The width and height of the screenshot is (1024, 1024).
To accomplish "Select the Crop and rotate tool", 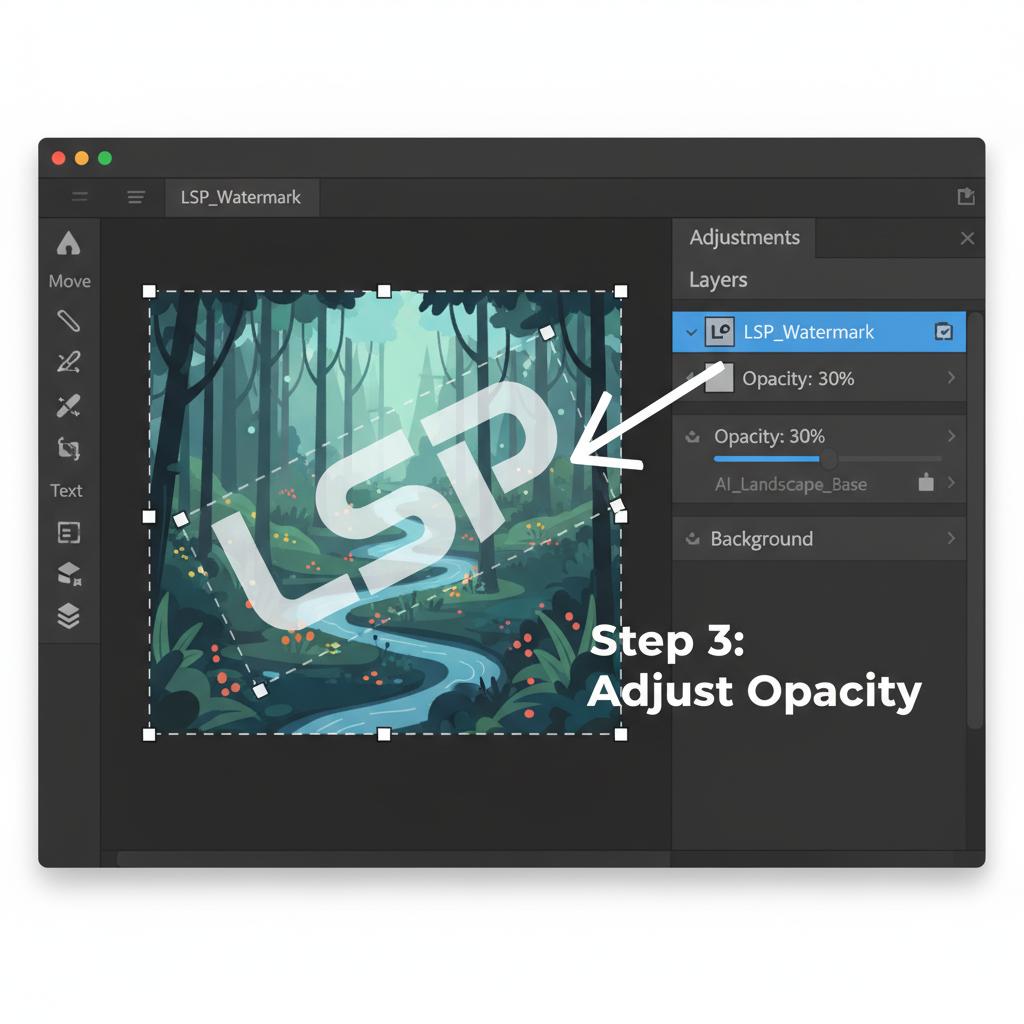I will pos(68,448).
